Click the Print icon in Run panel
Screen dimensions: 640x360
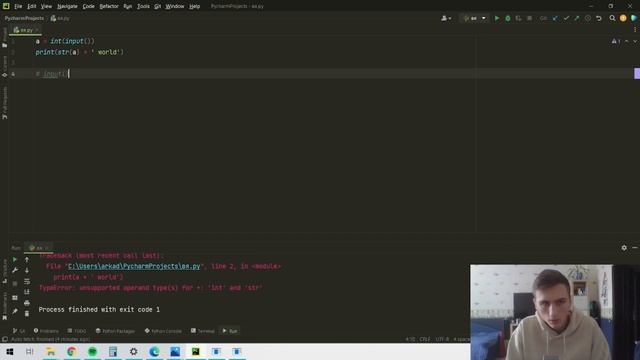click(x=27, y=303)
